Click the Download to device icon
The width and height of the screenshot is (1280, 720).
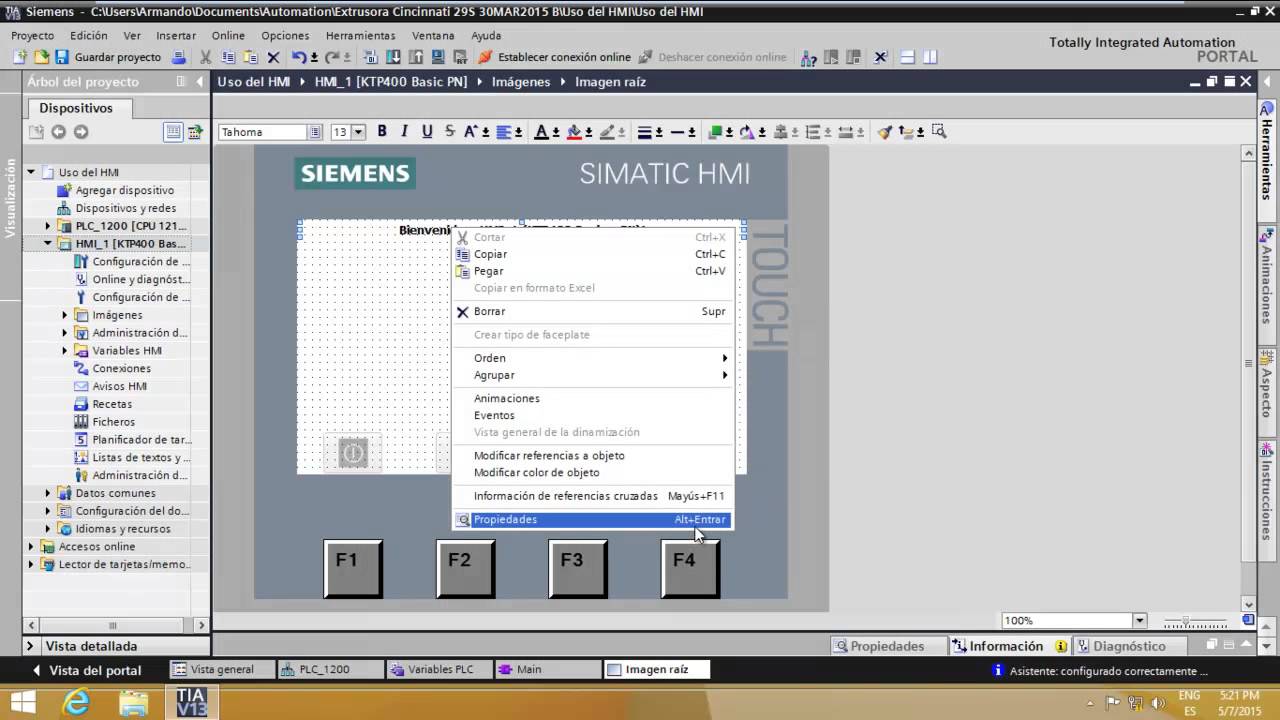393,57
